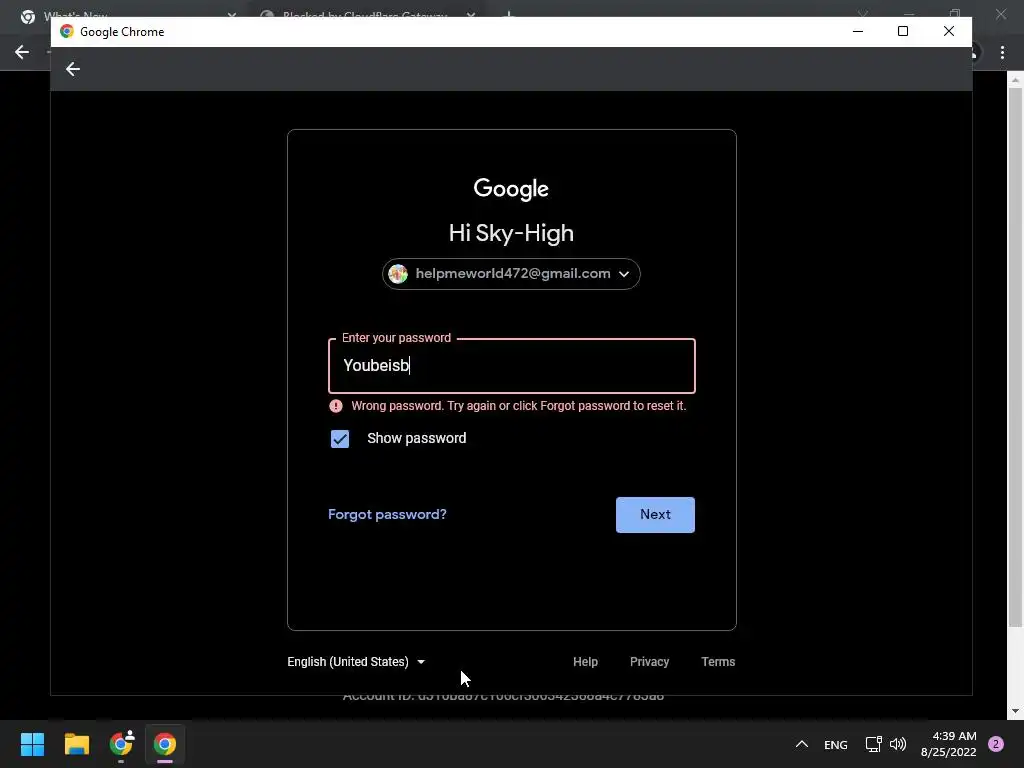Close the Blocked by Cloudflare Gateway tab

471,14
